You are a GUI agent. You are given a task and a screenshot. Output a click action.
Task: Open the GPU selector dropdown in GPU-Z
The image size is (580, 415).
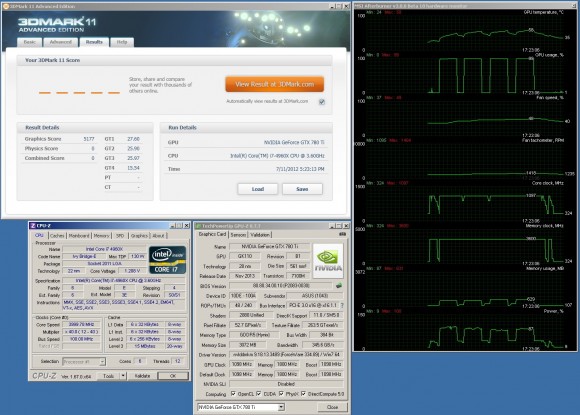pos(281,407)
